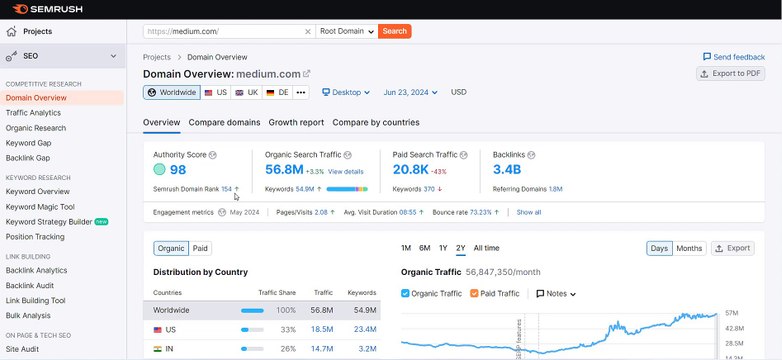Click Show all engagement metrics

[x=529, y=212]
